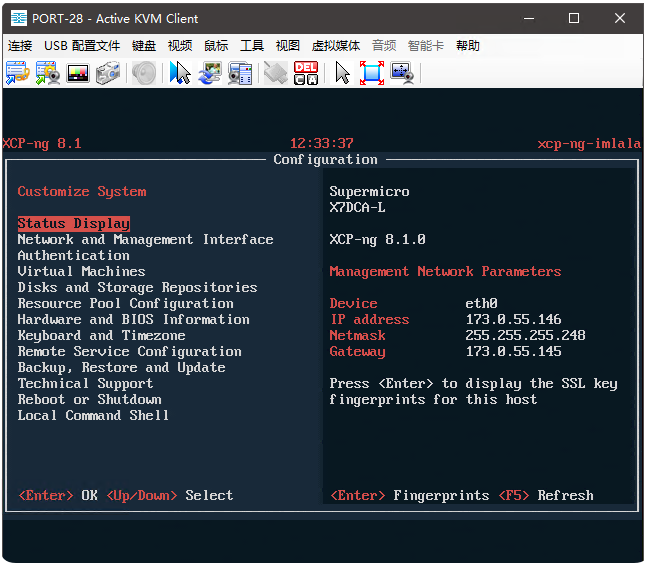This screenshot has height=563, width=650.
Task: Click the gateway value 173.0.55.145
Action: point(513,352)
